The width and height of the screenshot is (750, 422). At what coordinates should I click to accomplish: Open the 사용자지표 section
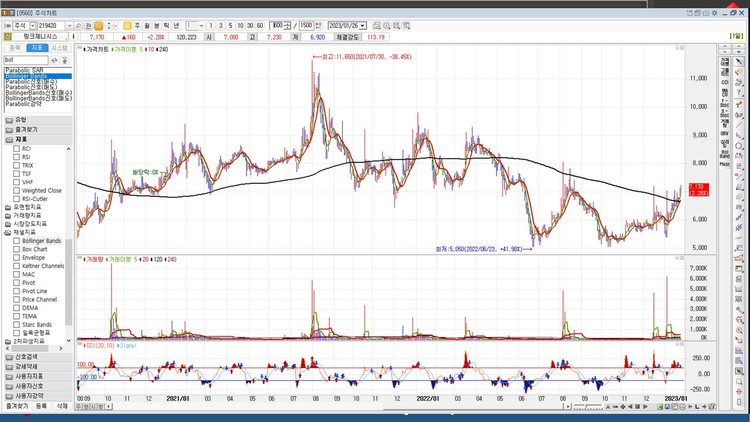[38, 377]
